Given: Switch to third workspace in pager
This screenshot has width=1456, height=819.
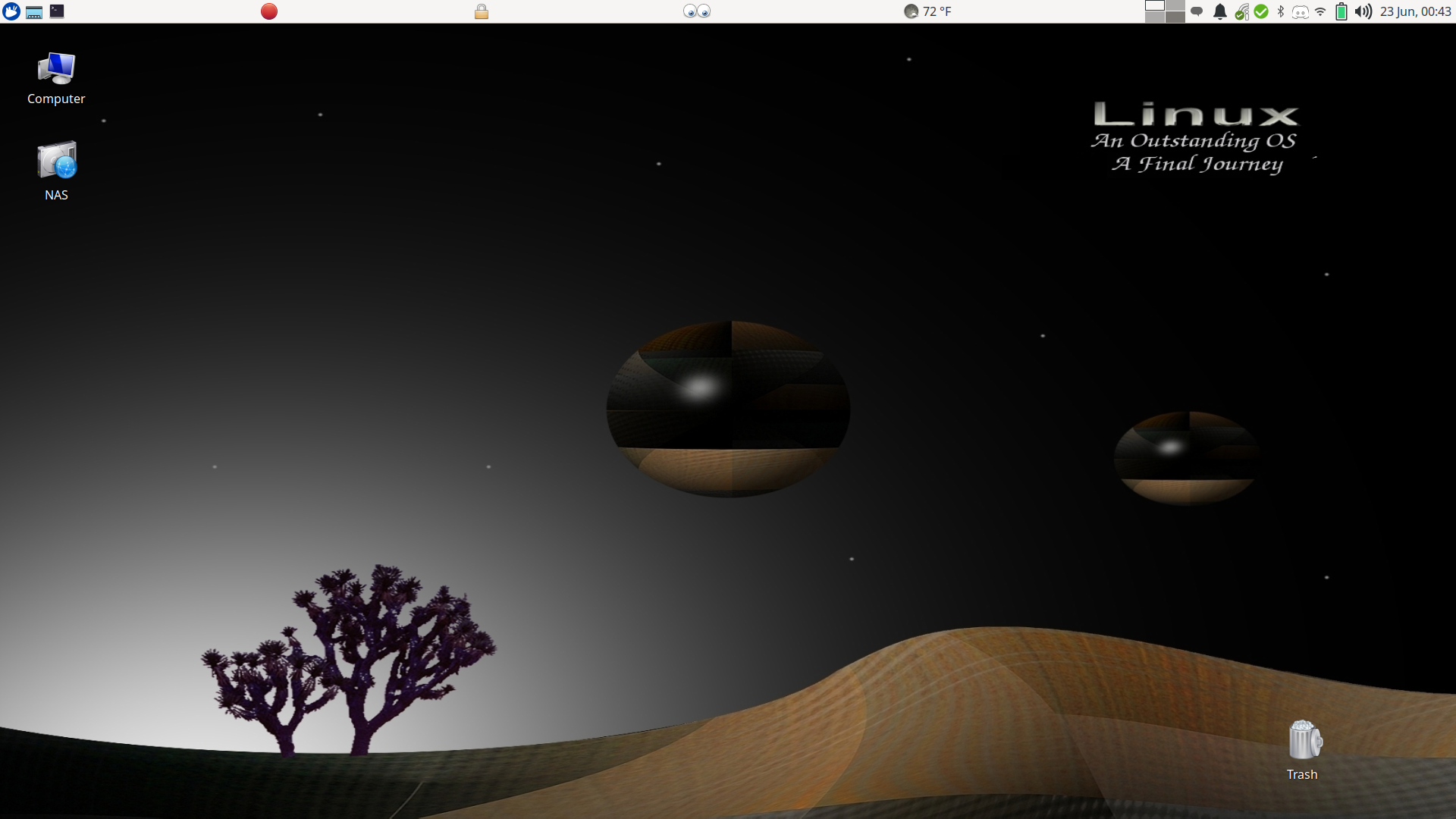Looking at the screenshot, I should coord(1154,17).
